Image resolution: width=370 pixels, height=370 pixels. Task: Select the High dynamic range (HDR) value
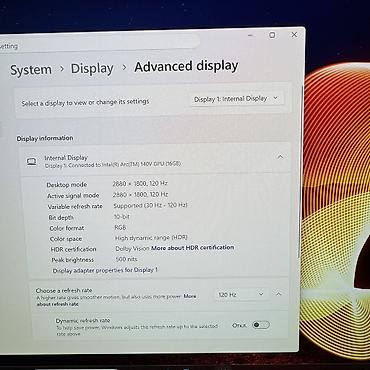(151, 238)
